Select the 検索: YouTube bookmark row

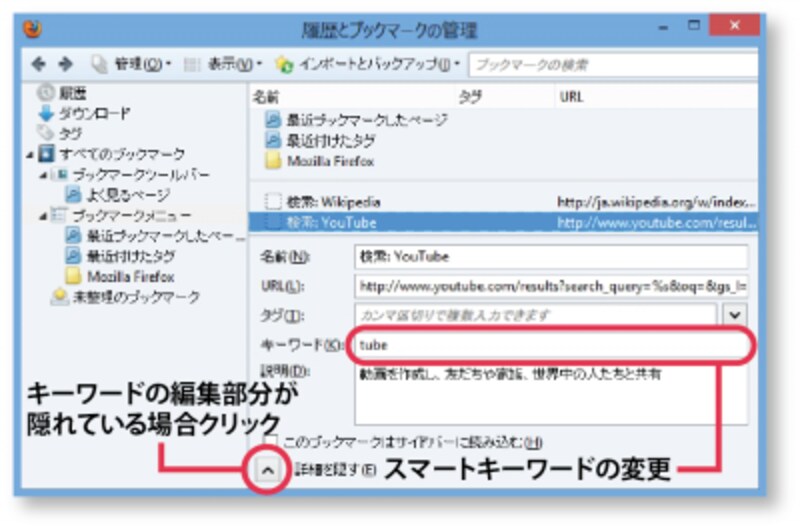pyautogui.click(x=503, y=222)
